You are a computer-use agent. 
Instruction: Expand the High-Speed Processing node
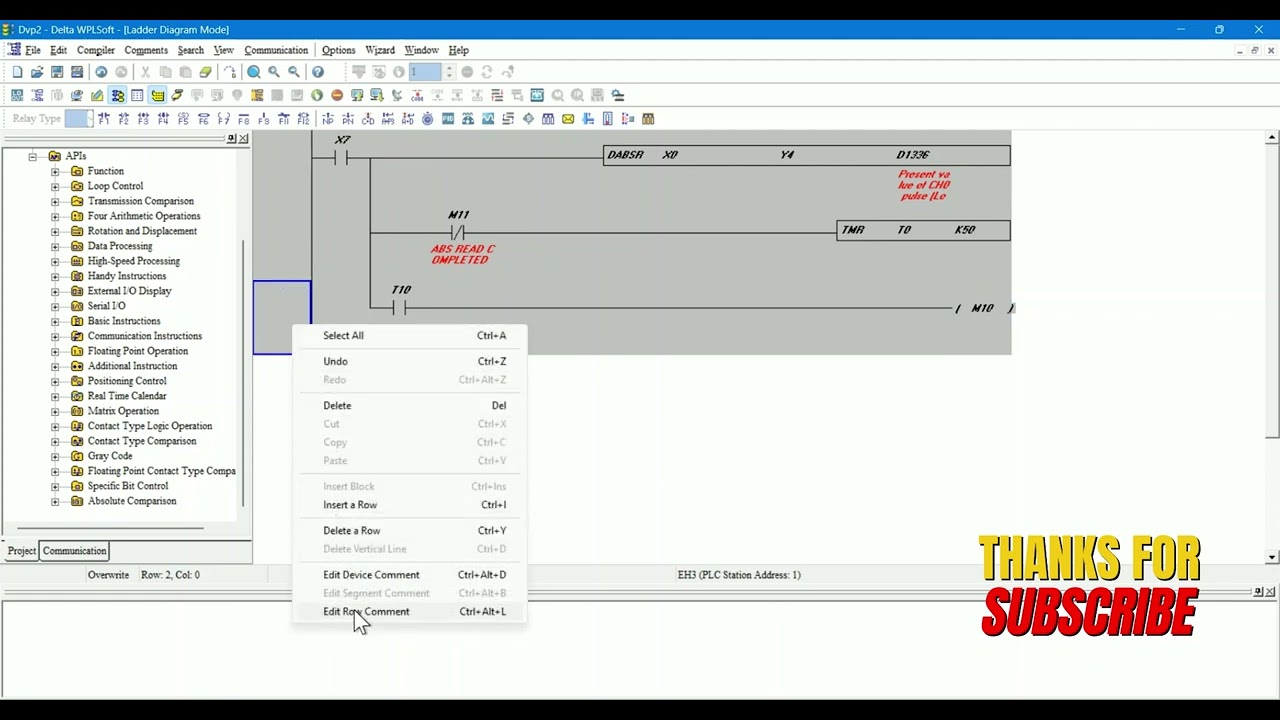pos(55,261)
